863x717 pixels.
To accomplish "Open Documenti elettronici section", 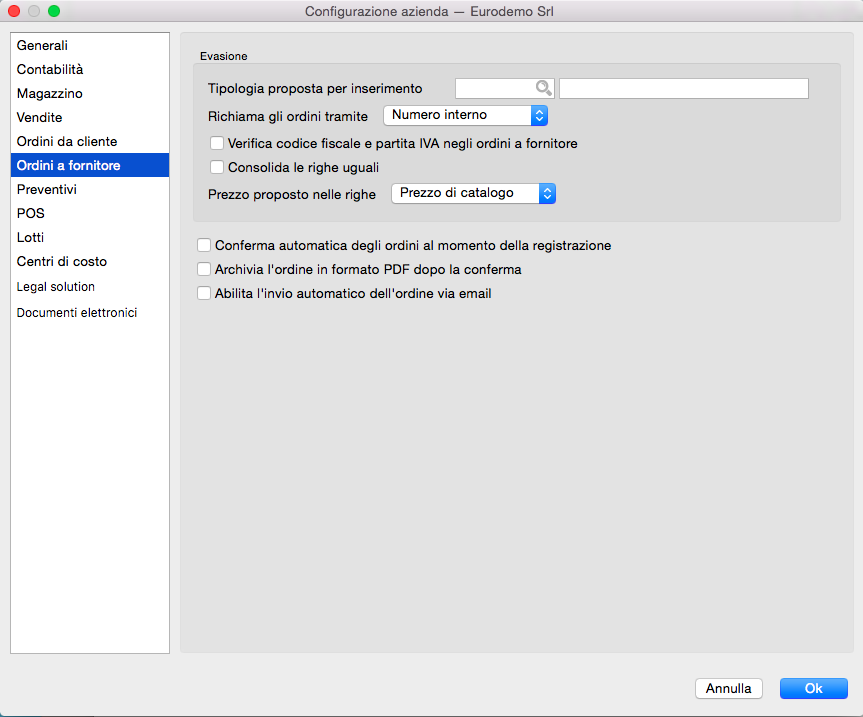I will click(77, 313).
